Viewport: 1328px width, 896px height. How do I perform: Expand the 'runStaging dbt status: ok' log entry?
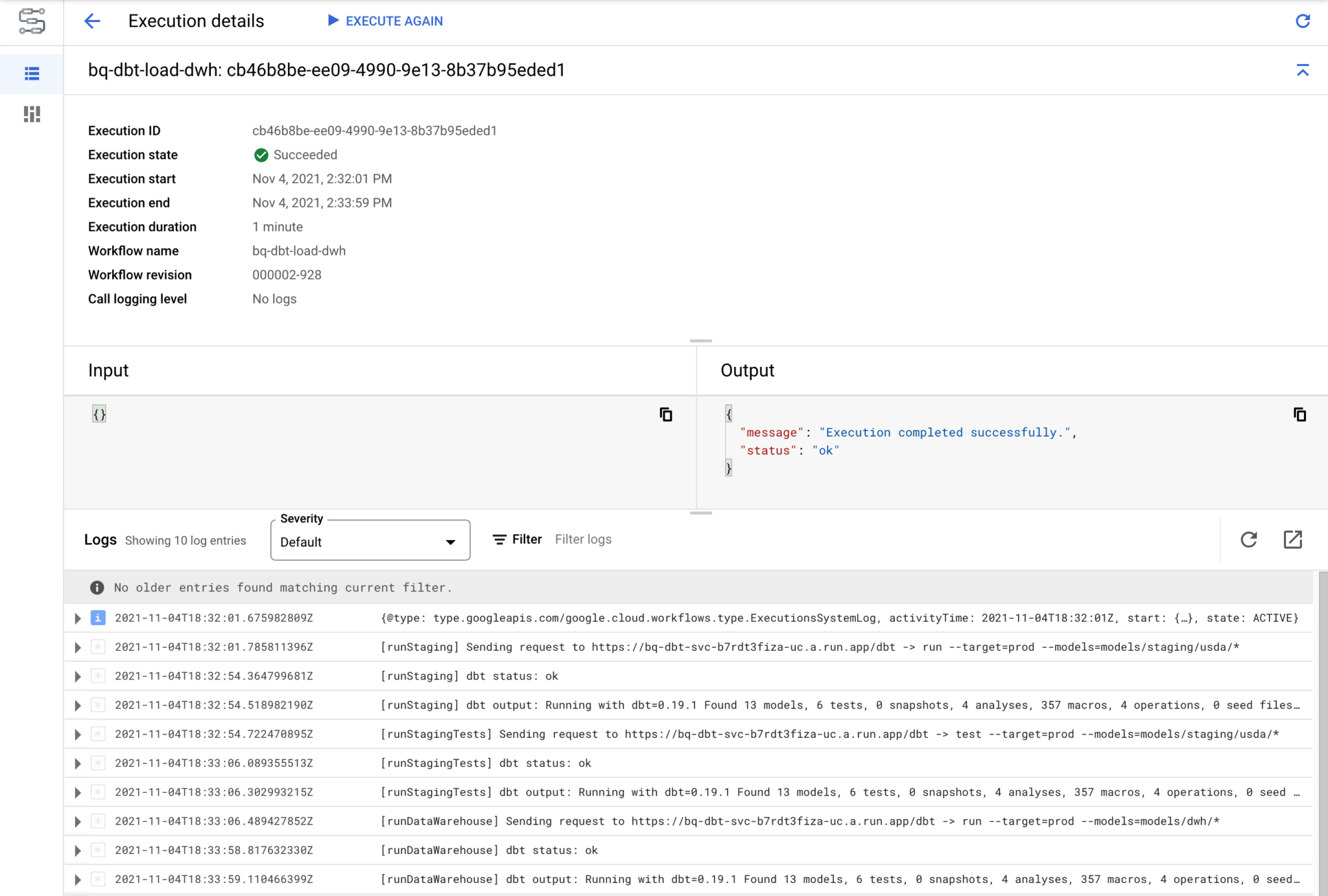(x=77, y=676)
